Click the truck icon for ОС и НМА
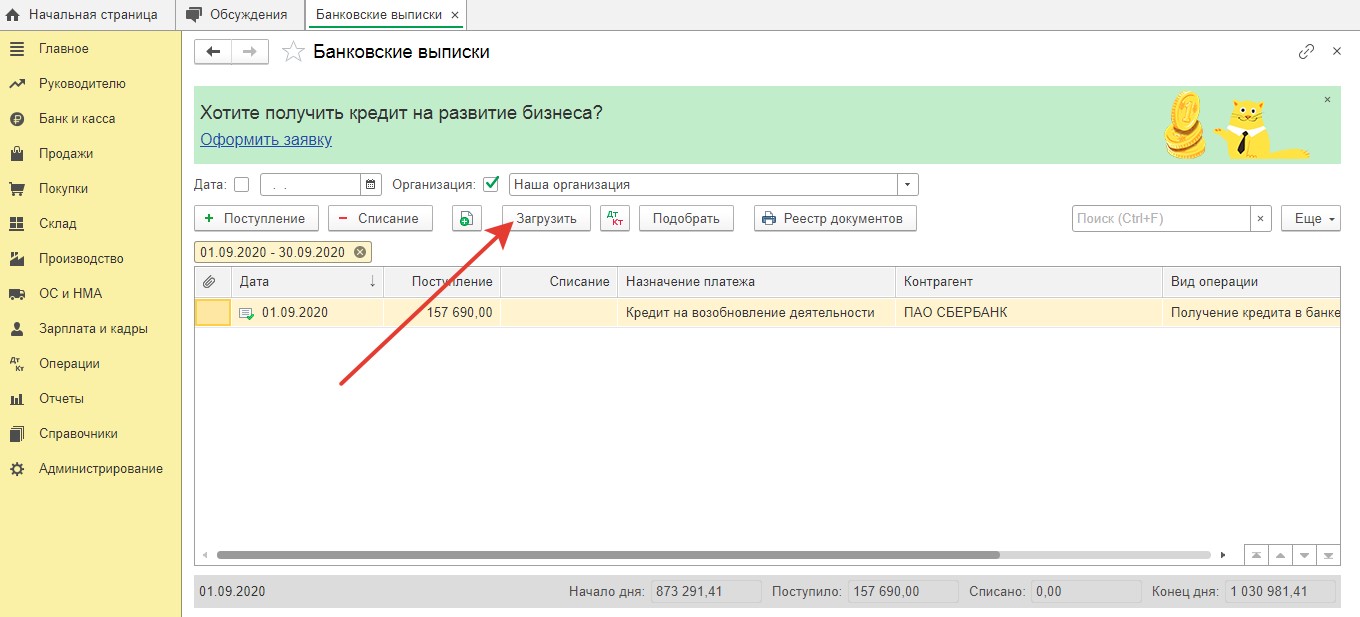Screen dimensions: 1360x617 pos(17,294)
